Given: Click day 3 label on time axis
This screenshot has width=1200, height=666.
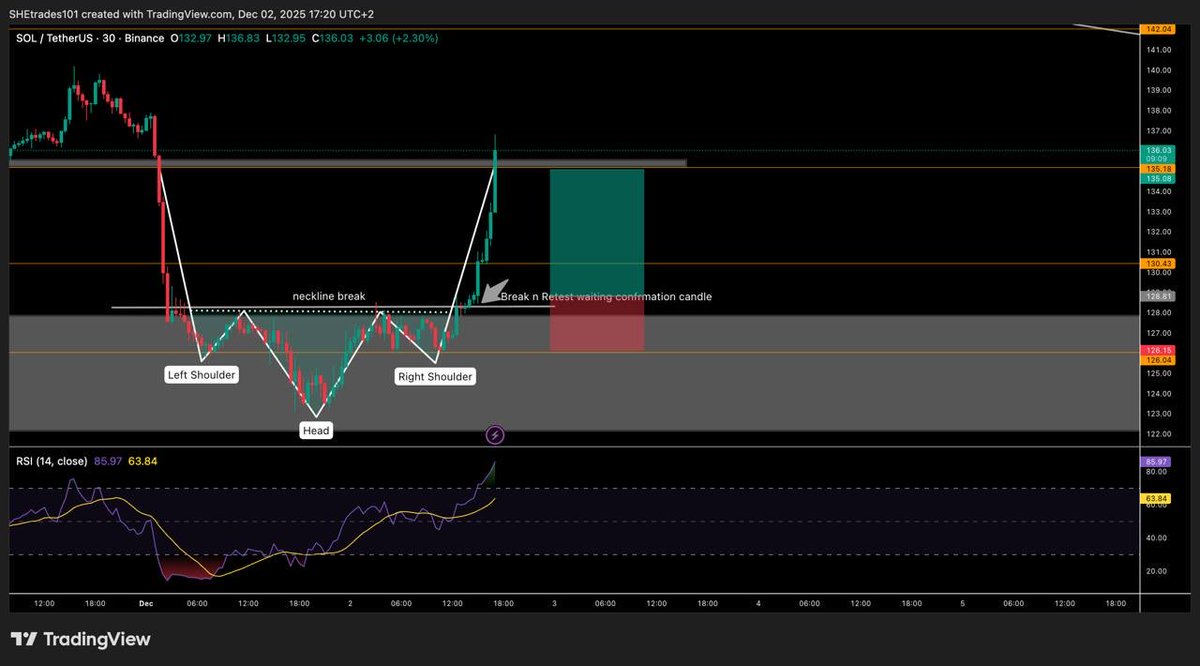Looking at the screenshot, I should pos(554,604).
